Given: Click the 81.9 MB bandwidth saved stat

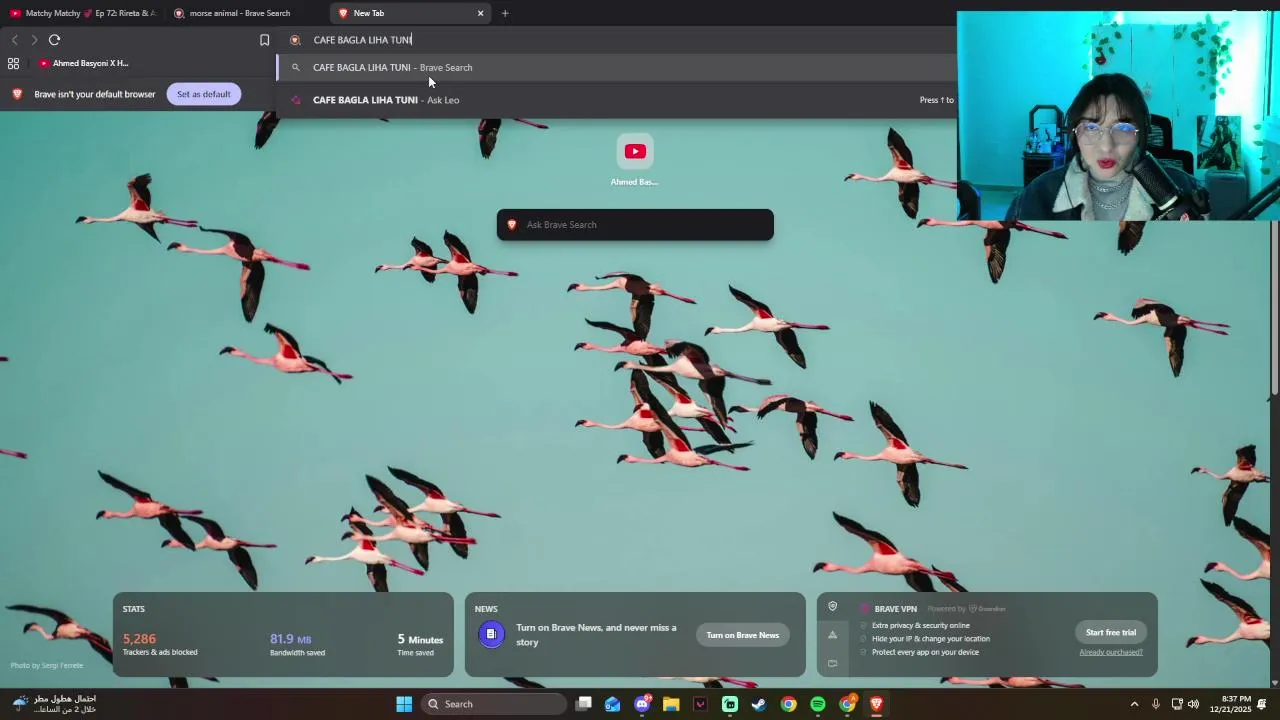Looking at the screenshot, I should click(297, 643).
